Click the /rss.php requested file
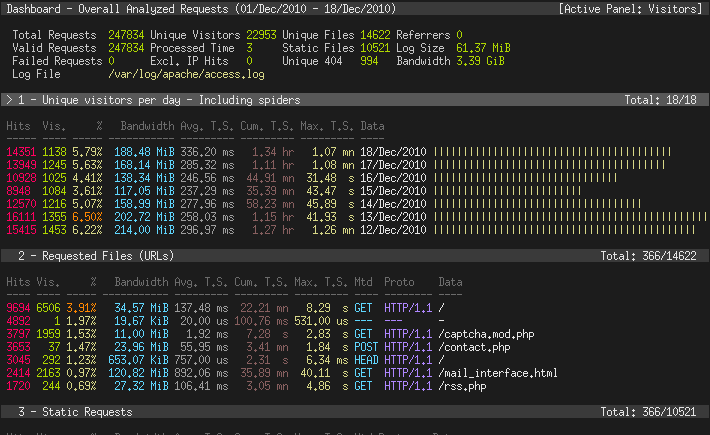Image resolution: width=710 pixels, height=435 pixels. point(462,387)
